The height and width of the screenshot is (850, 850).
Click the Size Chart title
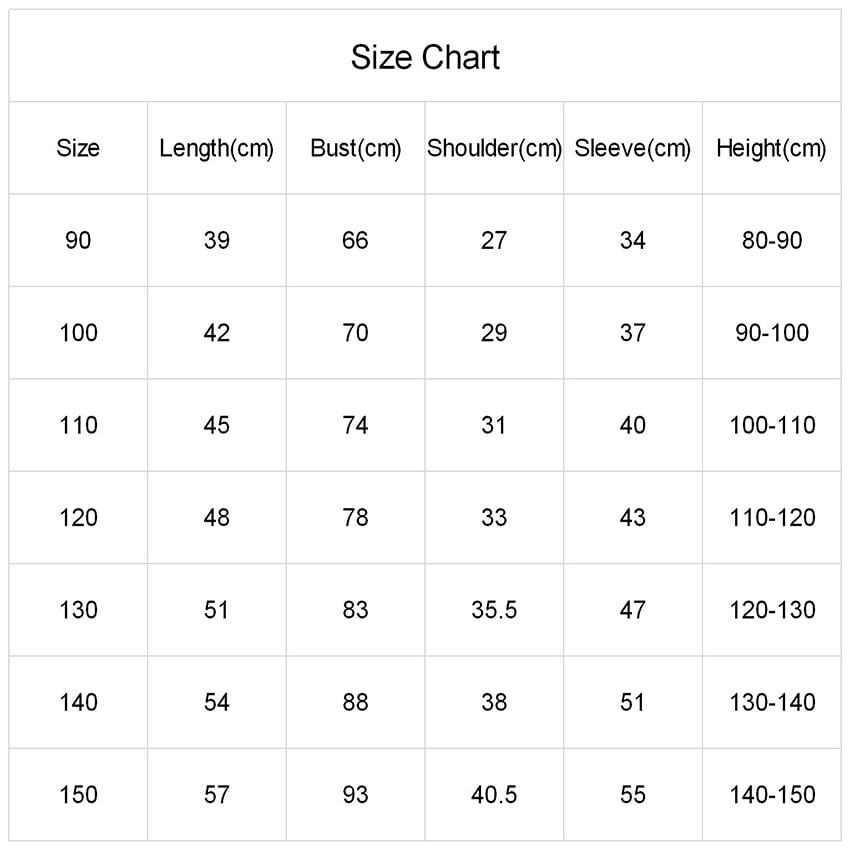click(x=425, y=57)
